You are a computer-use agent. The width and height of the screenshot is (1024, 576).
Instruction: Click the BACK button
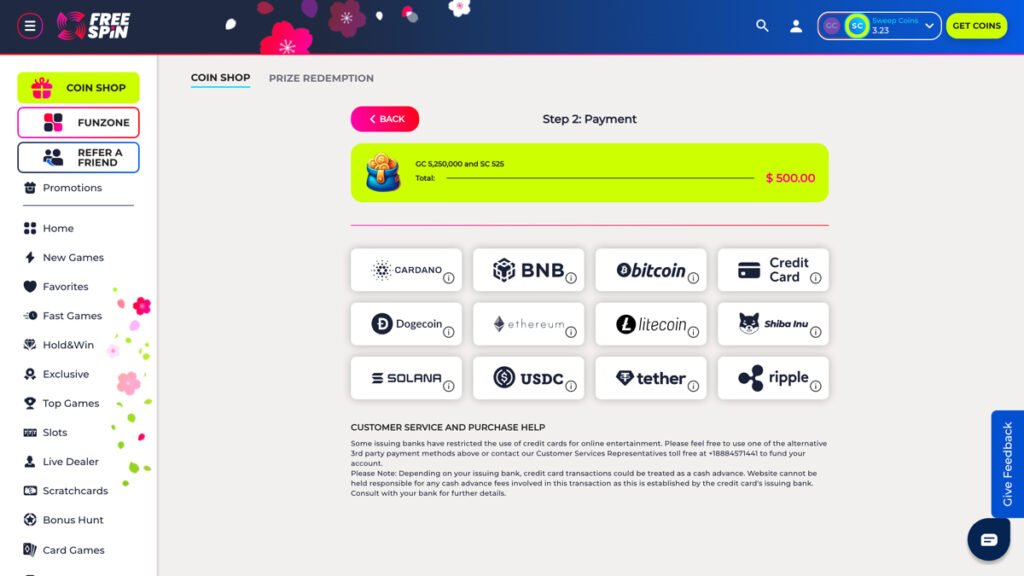coord(385,119)
